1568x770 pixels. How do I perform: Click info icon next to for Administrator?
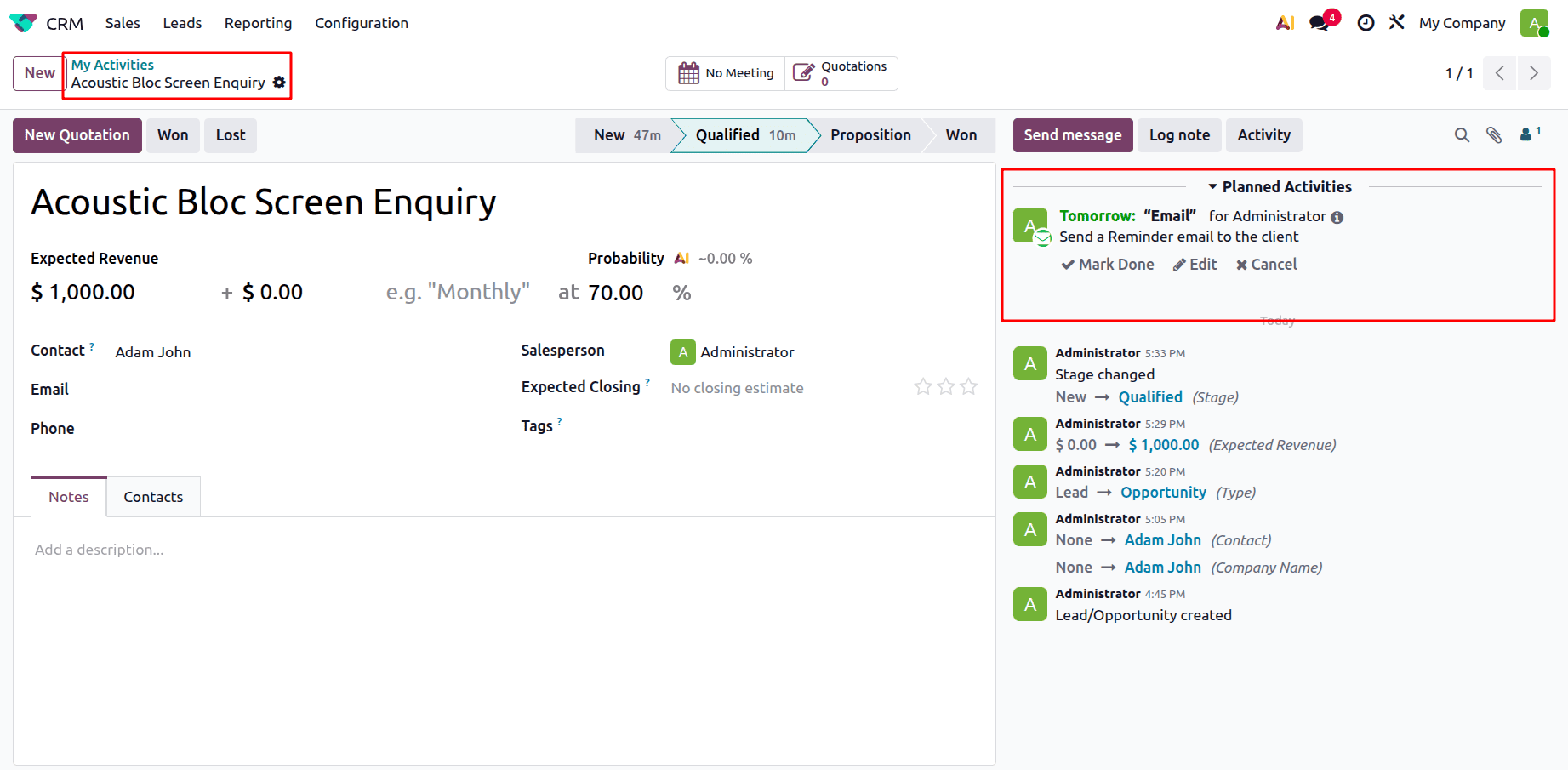(1337, 217)
